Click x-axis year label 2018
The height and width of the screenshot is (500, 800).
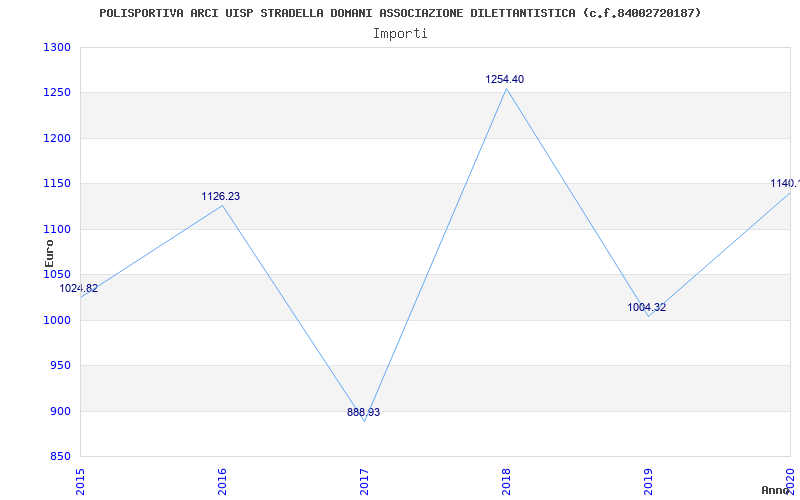tap(506, 482)
